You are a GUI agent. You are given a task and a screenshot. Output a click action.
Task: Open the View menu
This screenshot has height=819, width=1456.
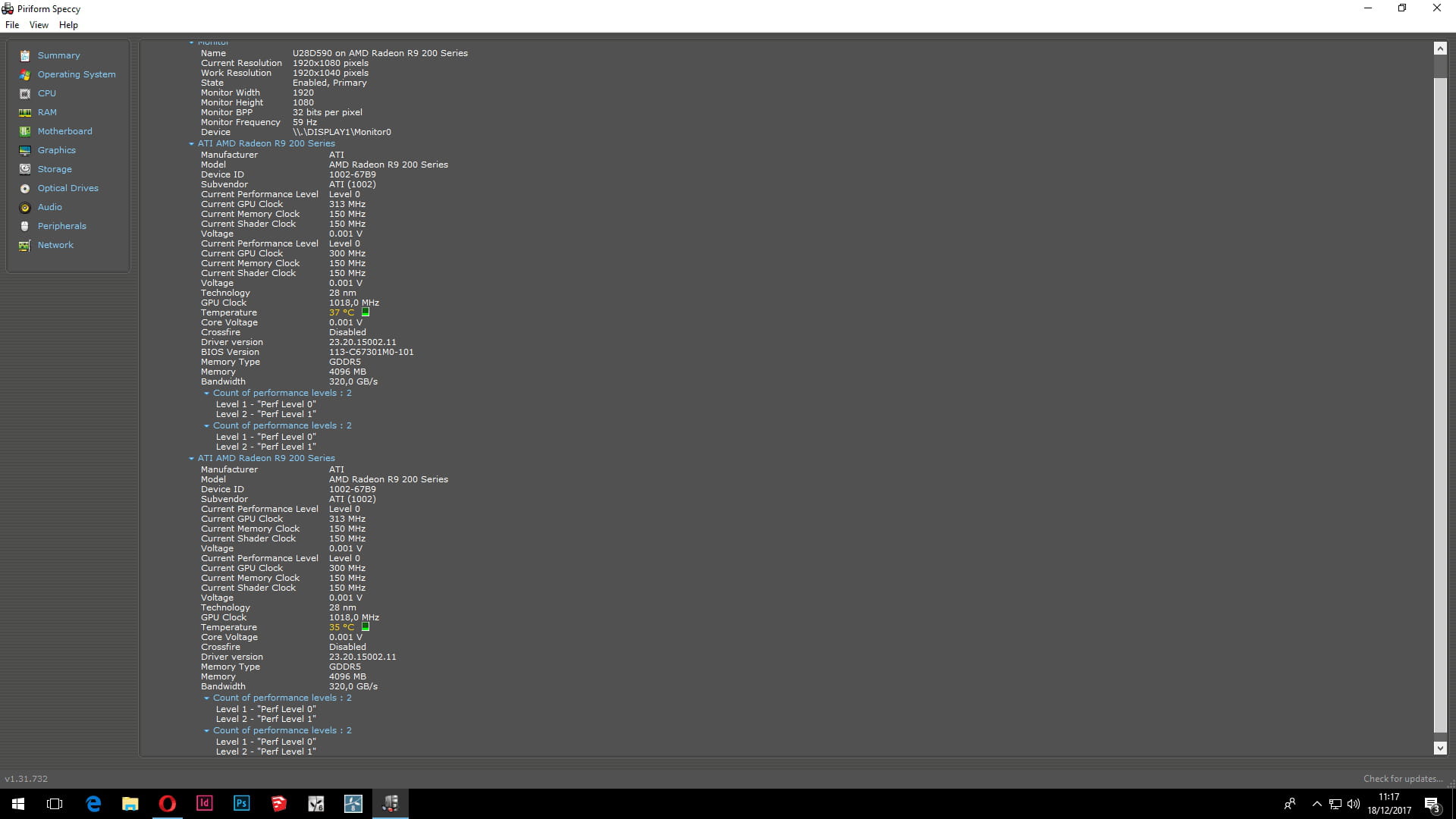39,25
